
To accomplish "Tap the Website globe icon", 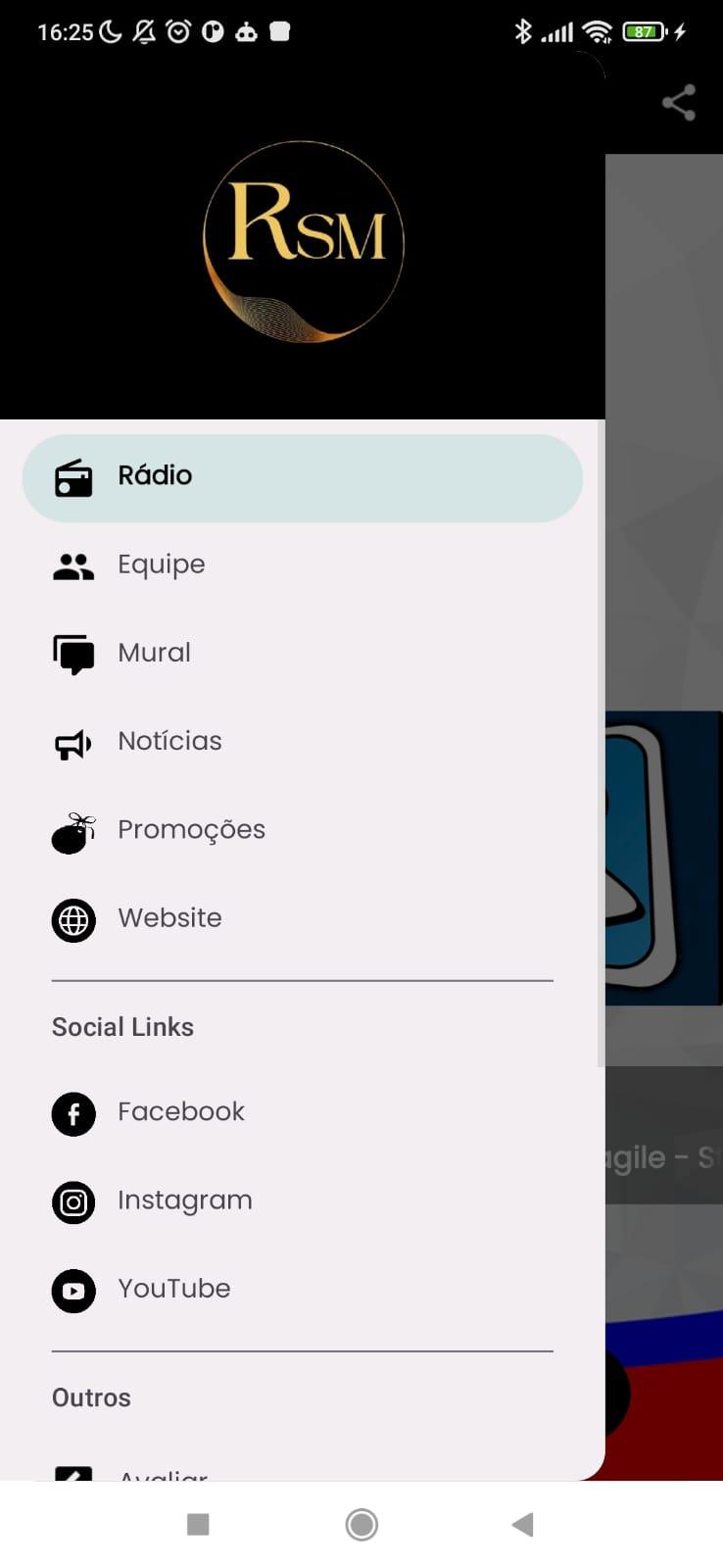I will coord(73,920).
